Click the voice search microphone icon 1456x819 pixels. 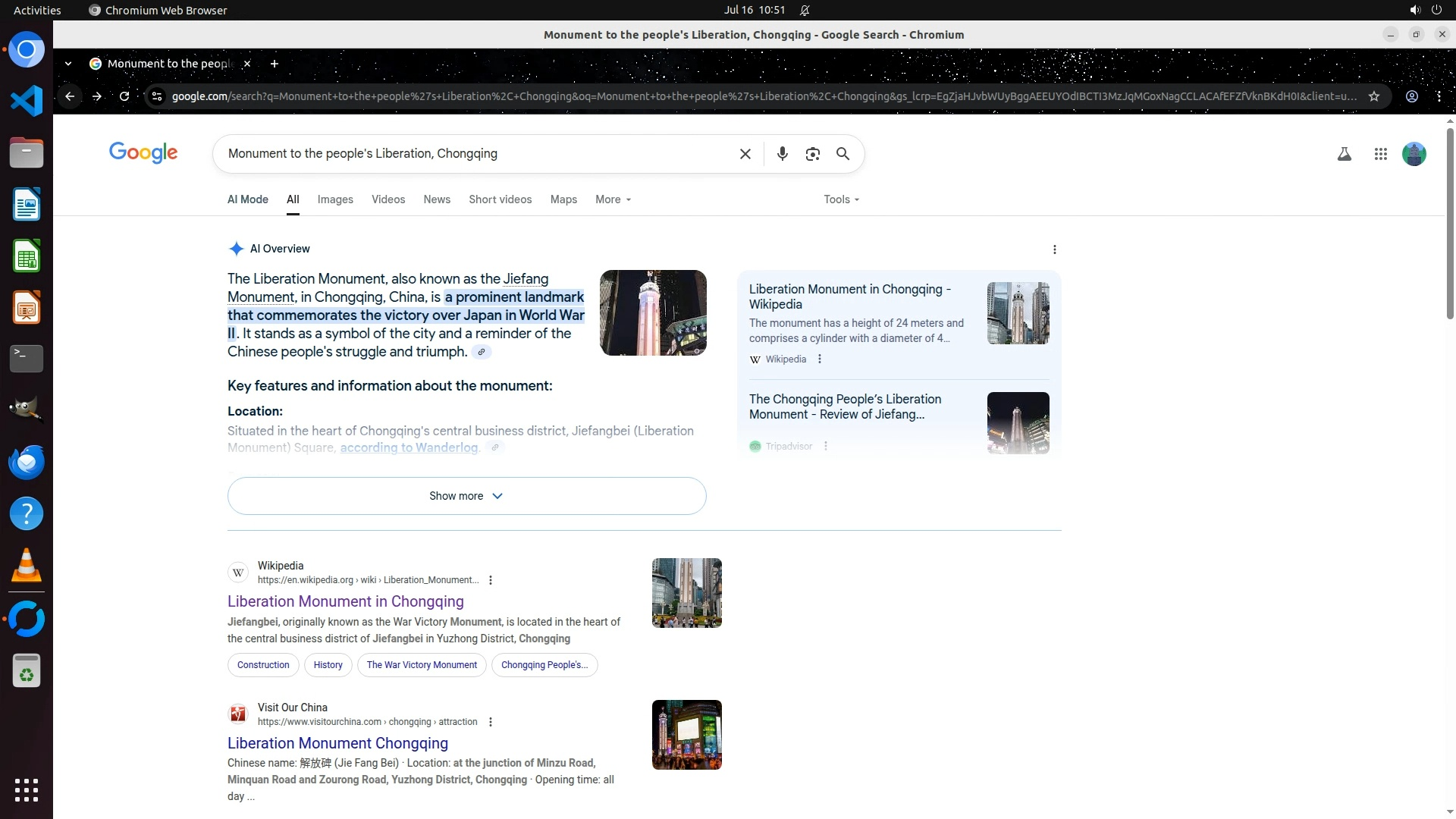782,154
